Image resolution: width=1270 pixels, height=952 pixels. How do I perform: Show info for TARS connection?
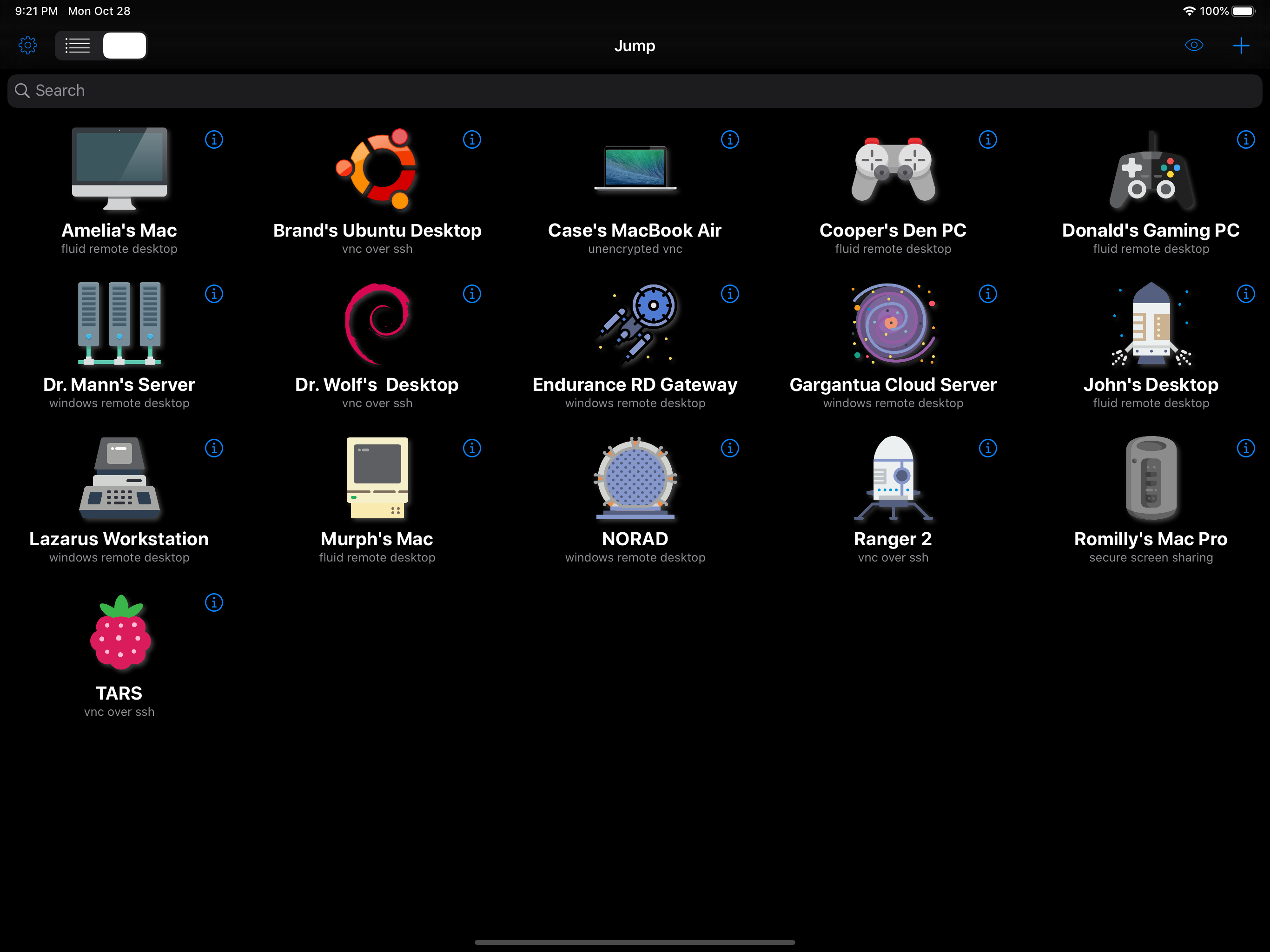point(213,602)
